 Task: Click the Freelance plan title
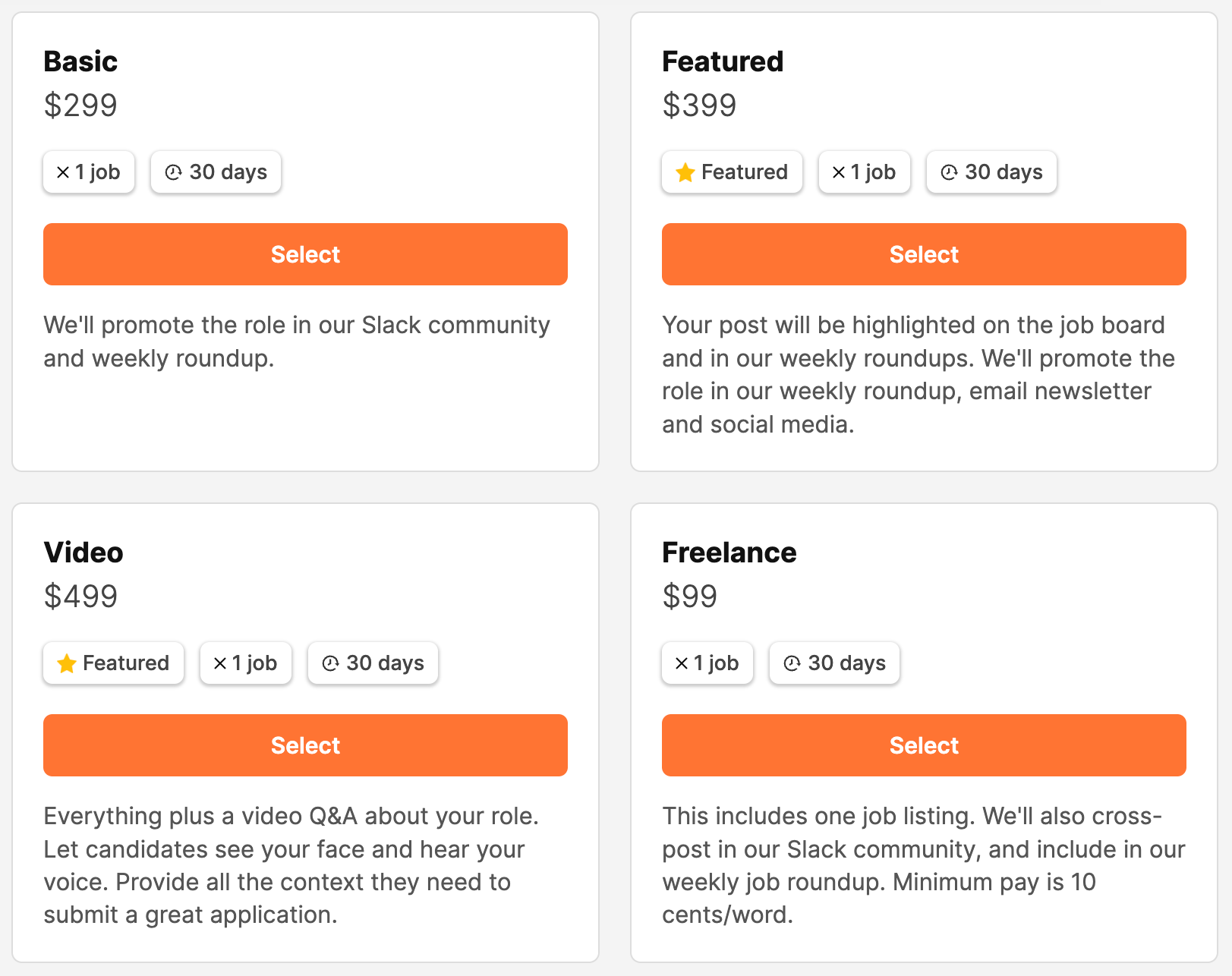click(x=729, y=553)
